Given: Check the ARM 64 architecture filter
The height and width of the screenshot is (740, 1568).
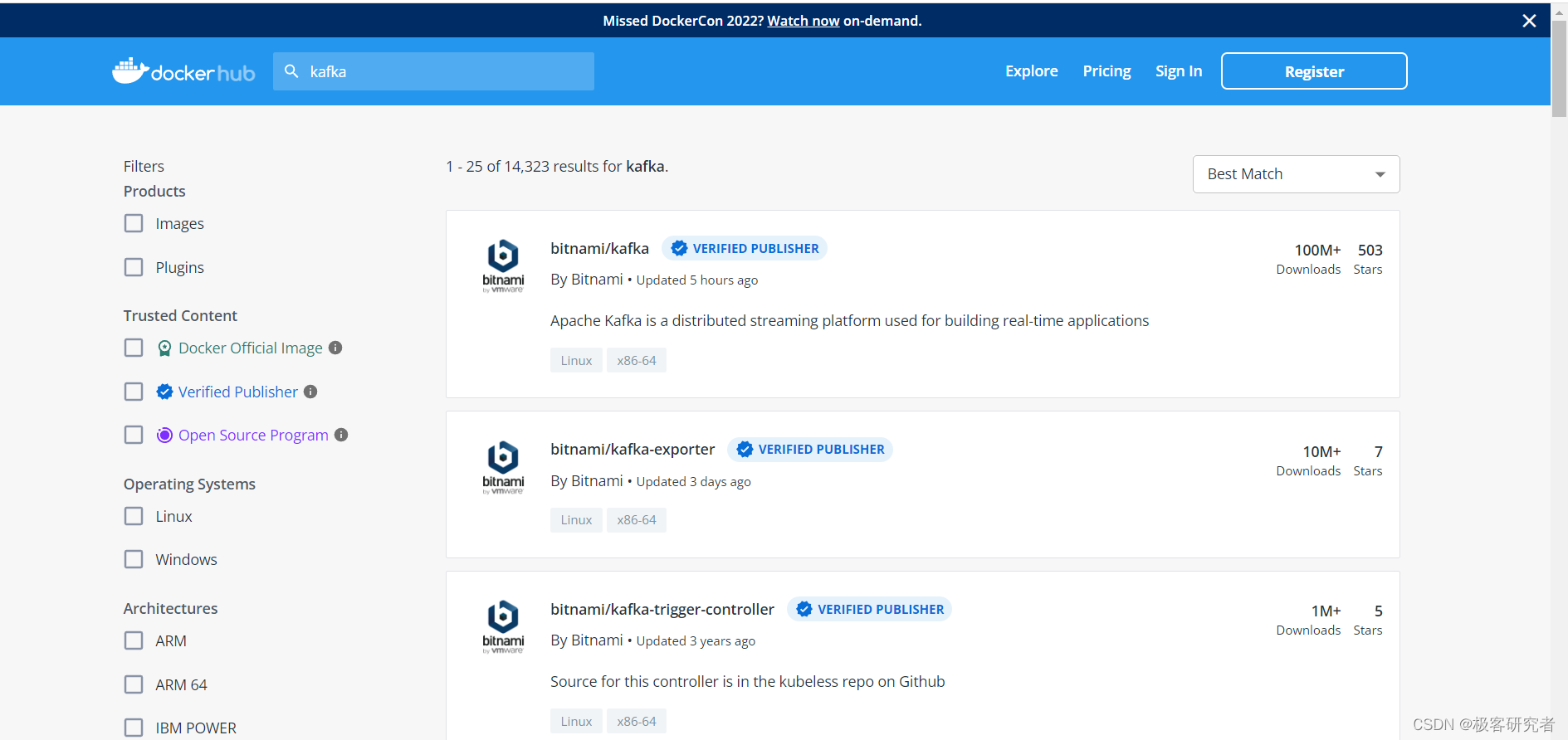Looking at the screenshot, I should pos(134,684).
